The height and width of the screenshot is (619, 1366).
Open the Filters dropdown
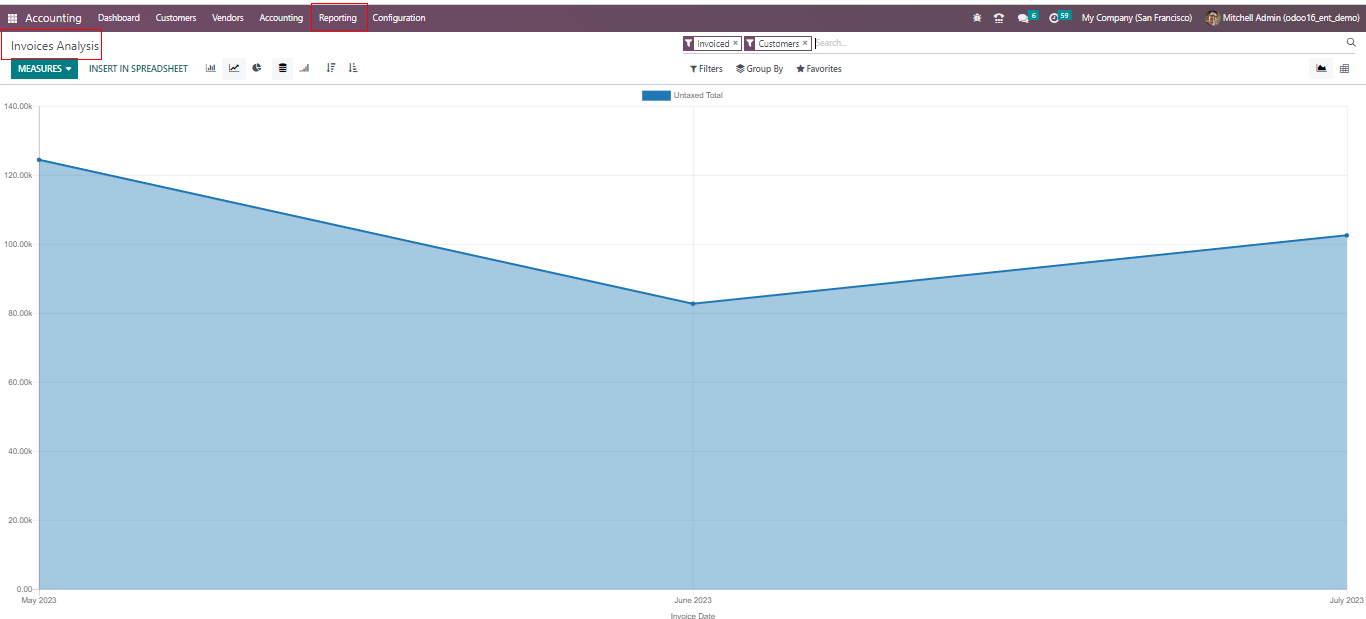tap(706, 69)
